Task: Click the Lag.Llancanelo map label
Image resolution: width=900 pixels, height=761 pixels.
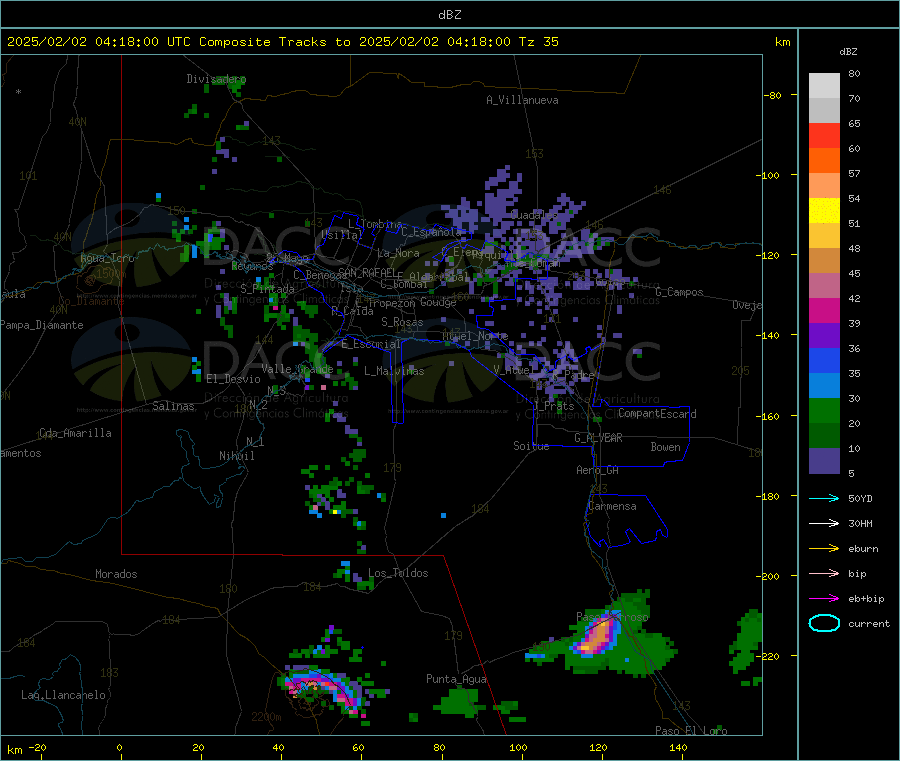Action: click(x=63, y=695)
